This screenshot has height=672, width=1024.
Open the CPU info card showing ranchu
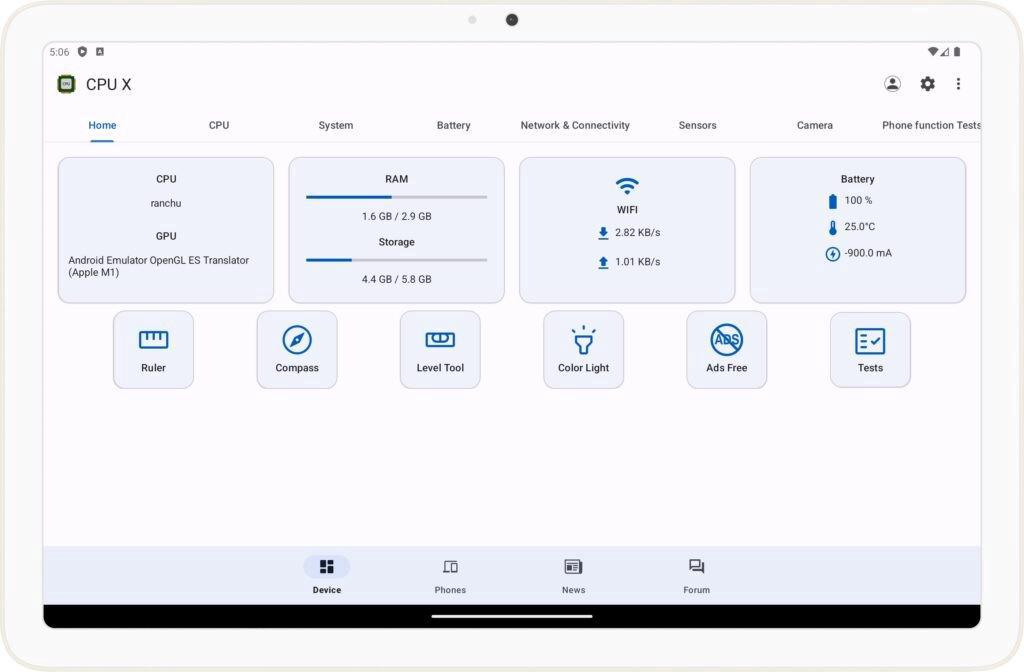pos(166,228)
